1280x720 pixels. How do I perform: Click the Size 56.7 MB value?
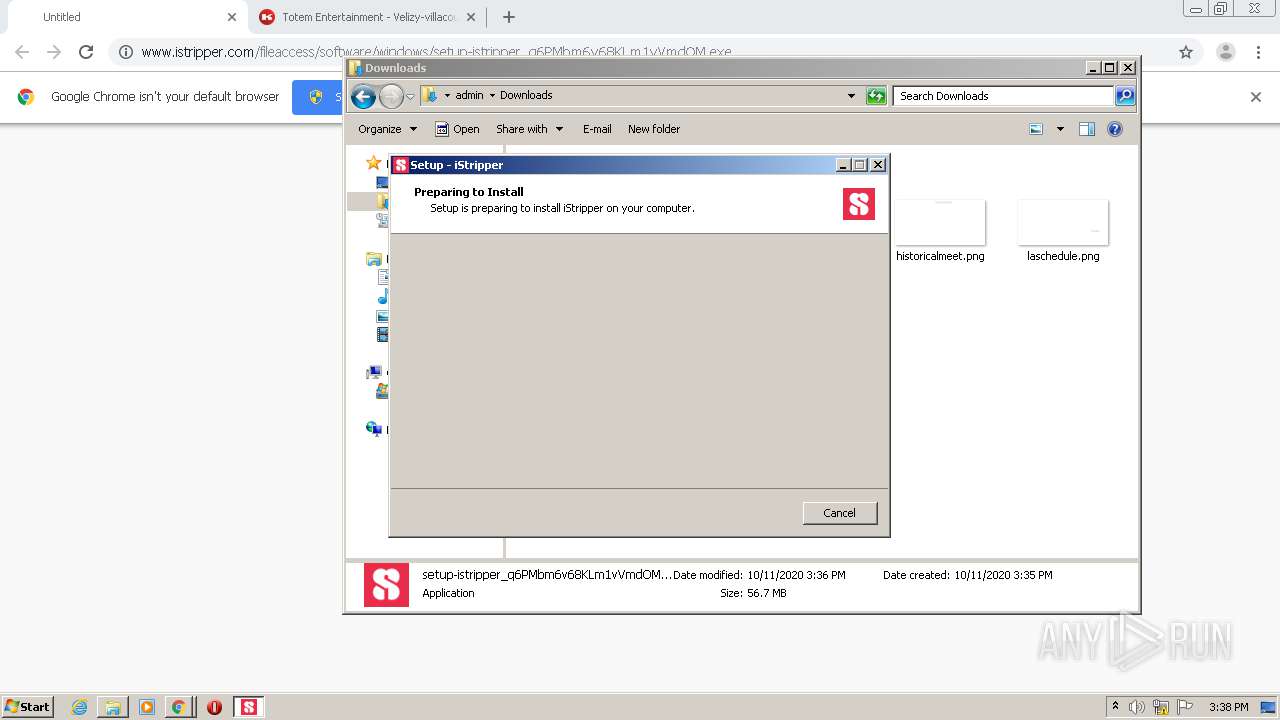767,593
